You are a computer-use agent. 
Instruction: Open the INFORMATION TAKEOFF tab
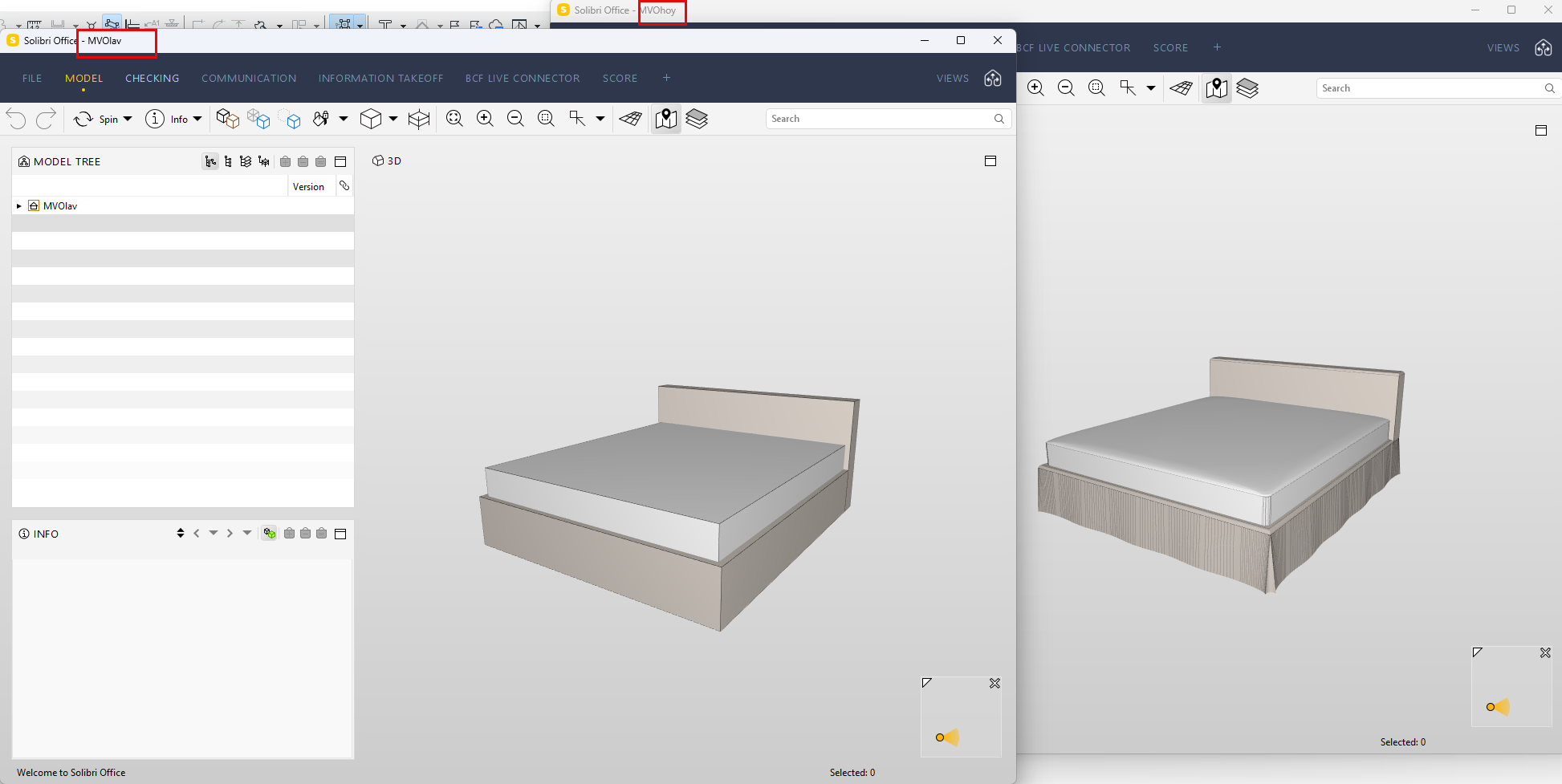(380, 78)
